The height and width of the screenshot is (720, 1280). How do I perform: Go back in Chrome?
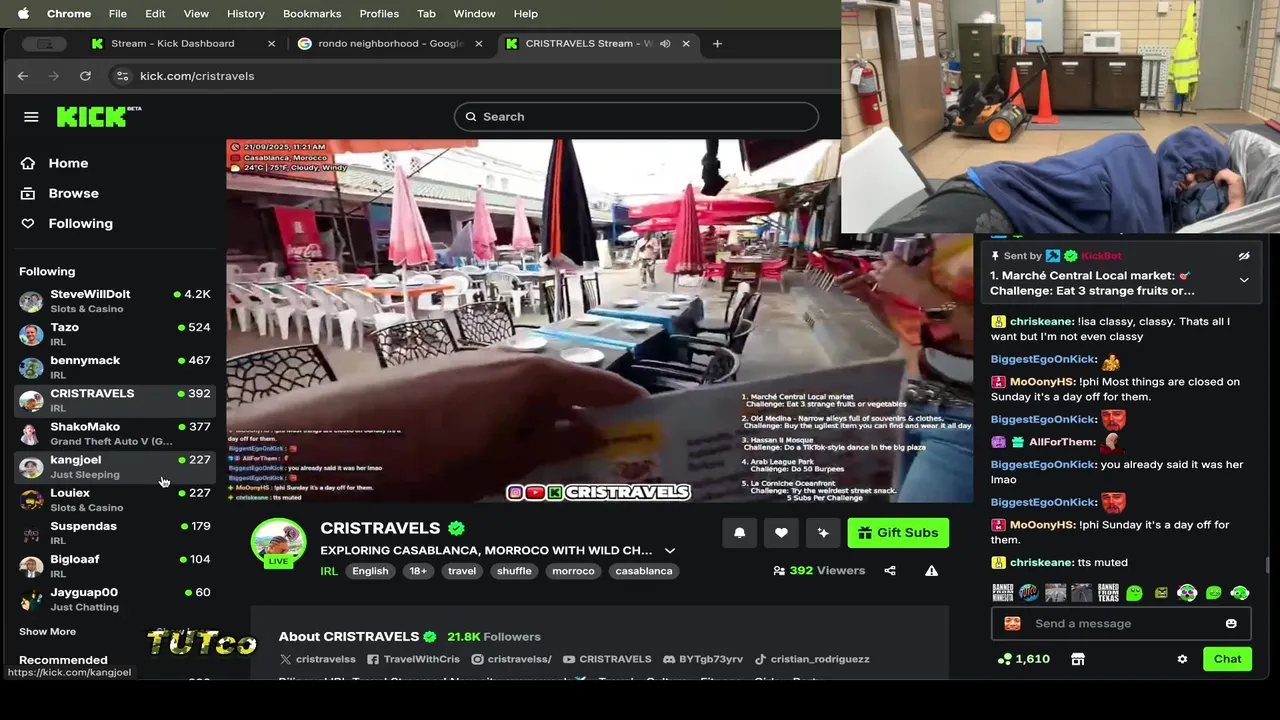click(23, 76)
